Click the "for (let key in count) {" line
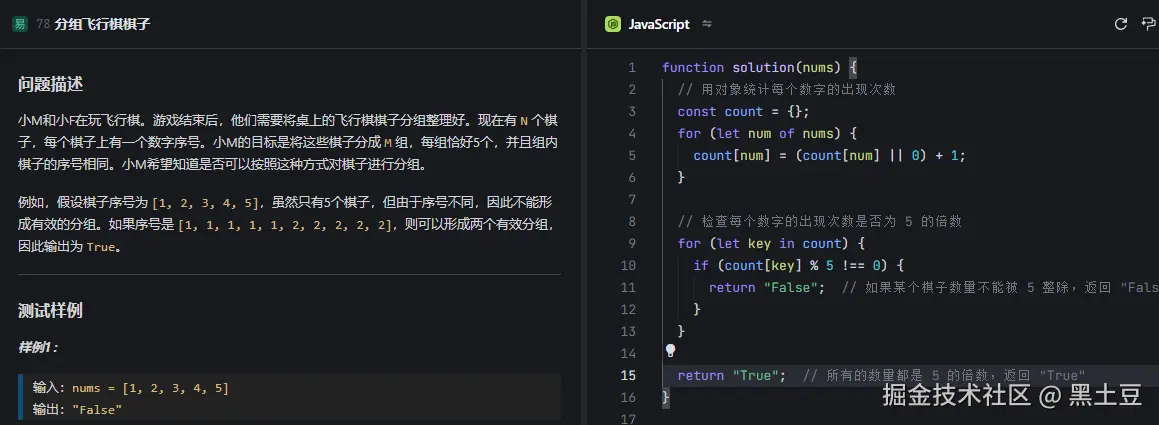1159x425 pixels. pyautogui.click(x=771, y=244)
